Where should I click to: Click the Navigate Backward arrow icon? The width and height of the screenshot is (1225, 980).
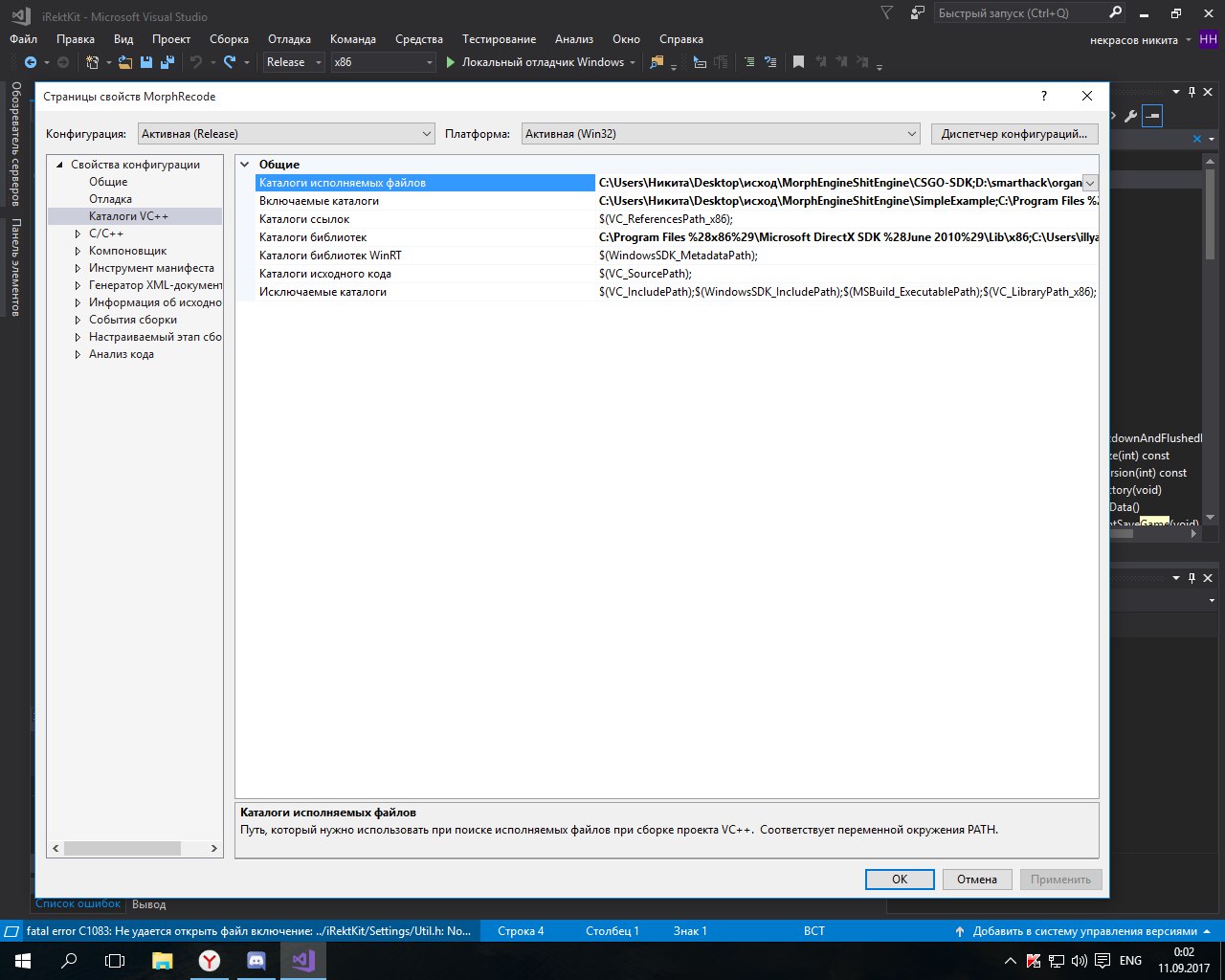tap(31, 62)
